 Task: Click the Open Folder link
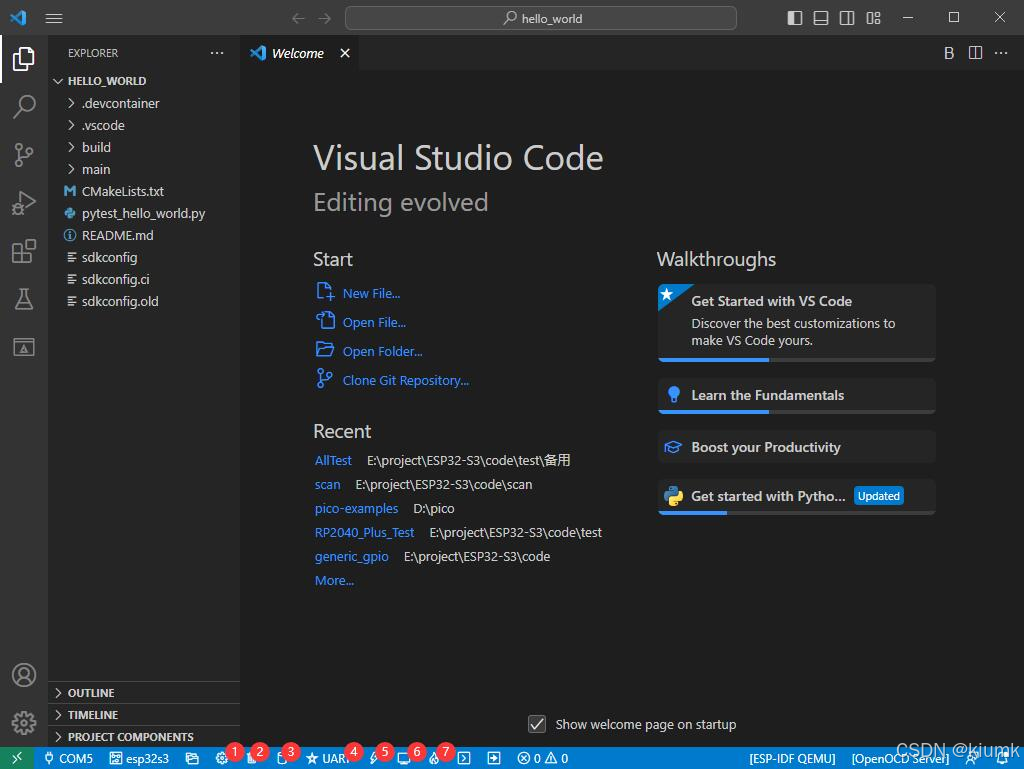(383, 351)
